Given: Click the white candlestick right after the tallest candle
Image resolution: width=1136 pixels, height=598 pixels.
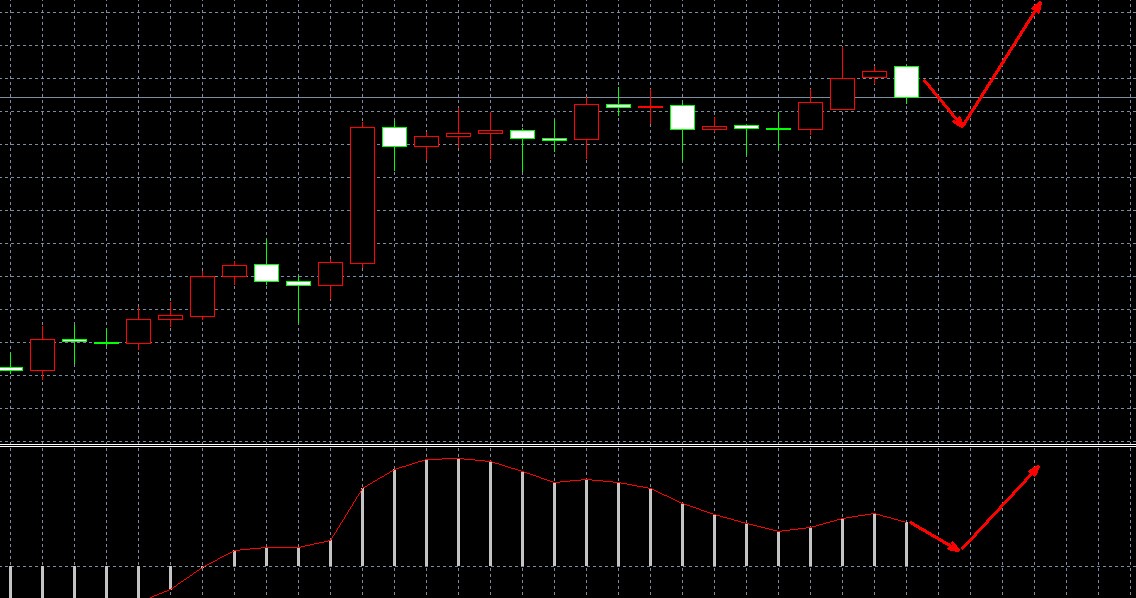Looking at the screenshot, I should (394, 137).
